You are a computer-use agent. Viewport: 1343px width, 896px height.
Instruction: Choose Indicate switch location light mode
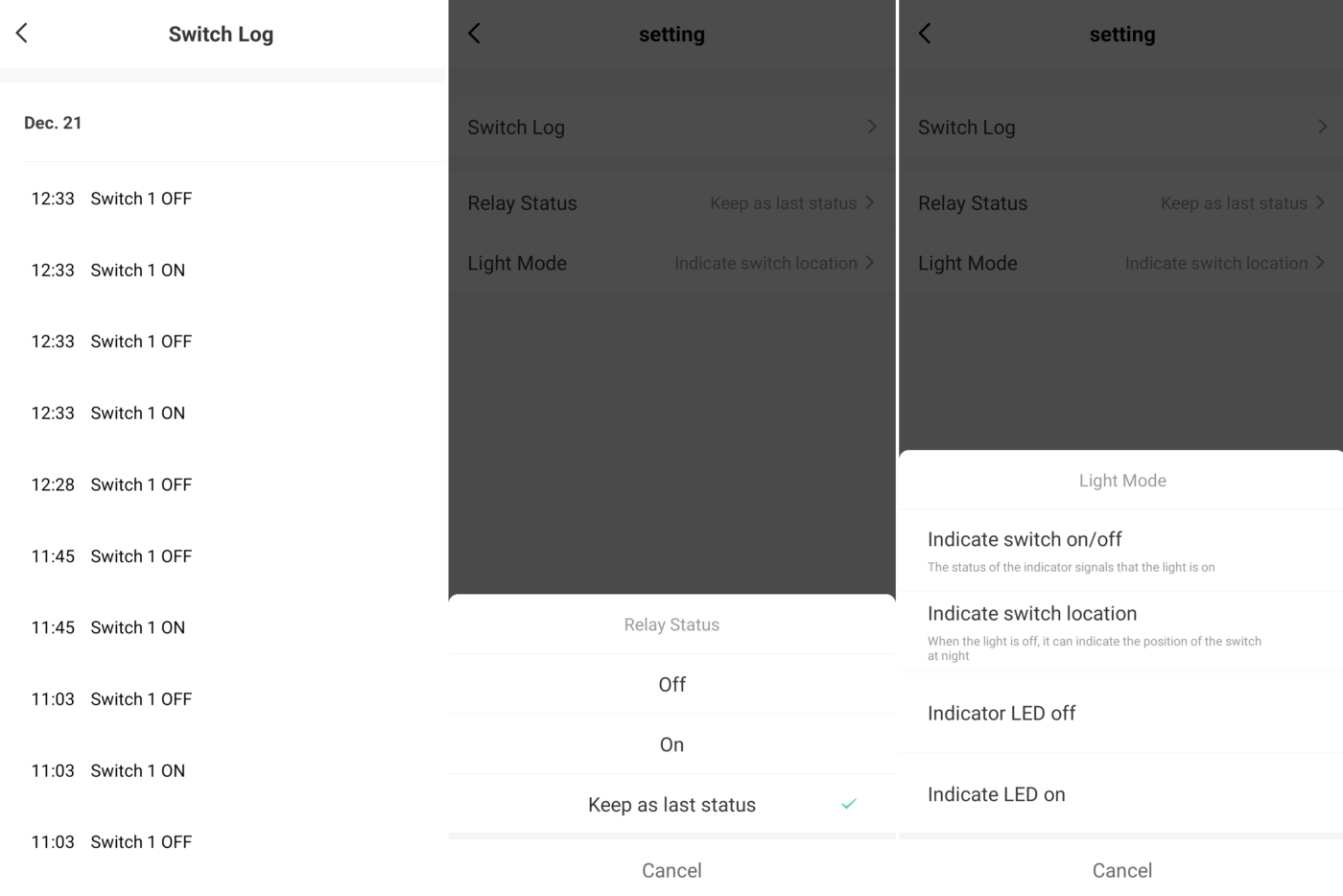[1120, 631]
